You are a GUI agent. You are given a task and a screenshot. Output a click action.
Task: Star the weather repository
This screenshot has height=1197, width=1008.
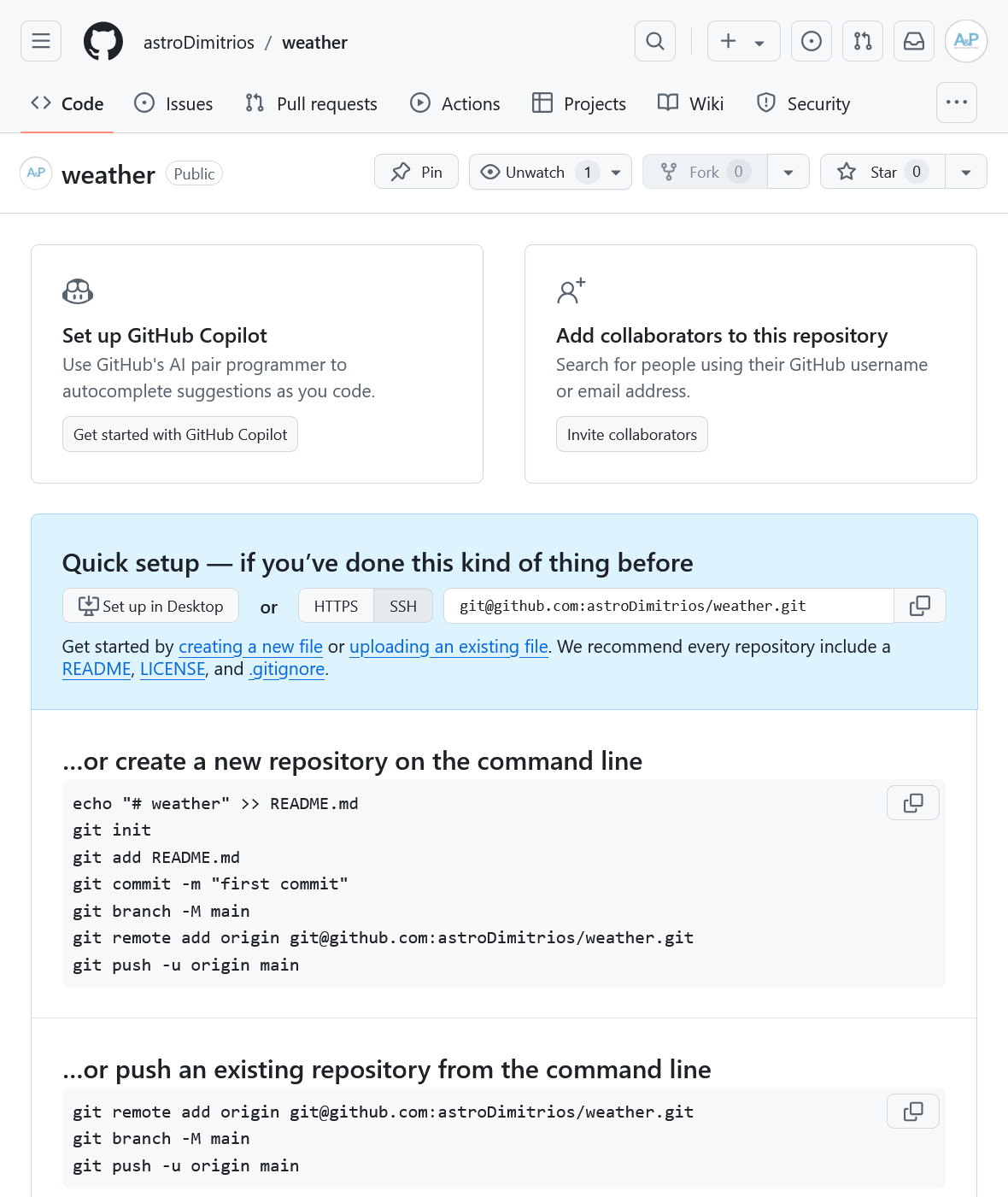click(882, 172)
